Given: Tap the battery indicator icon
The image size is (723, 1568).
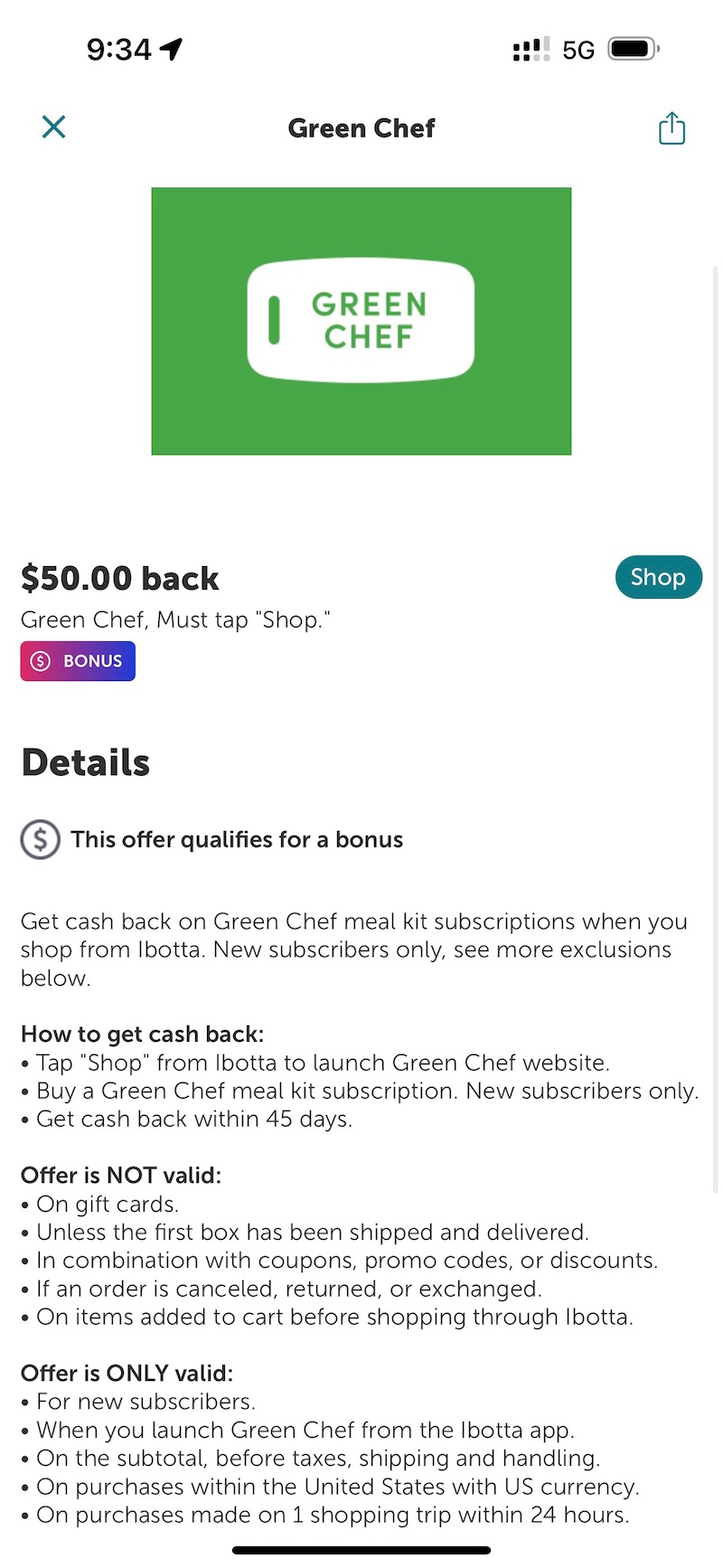Looking at the screenshot, I should tap(633, 49).
